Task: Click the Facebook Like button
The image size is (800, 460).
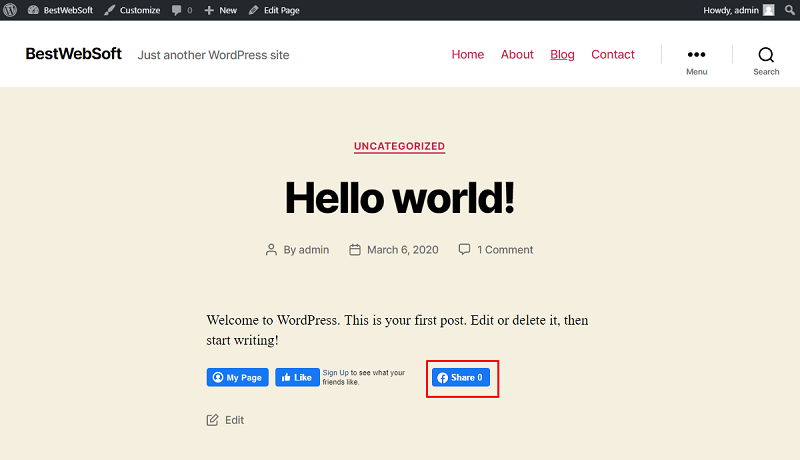Action: [x=297, y=377]
